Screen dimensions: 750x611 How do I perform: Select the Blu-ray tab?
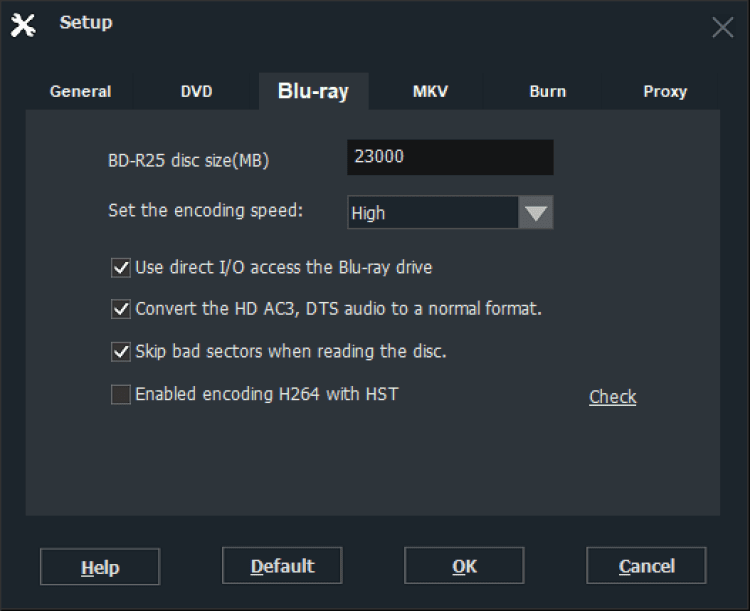tap(313, 91)
